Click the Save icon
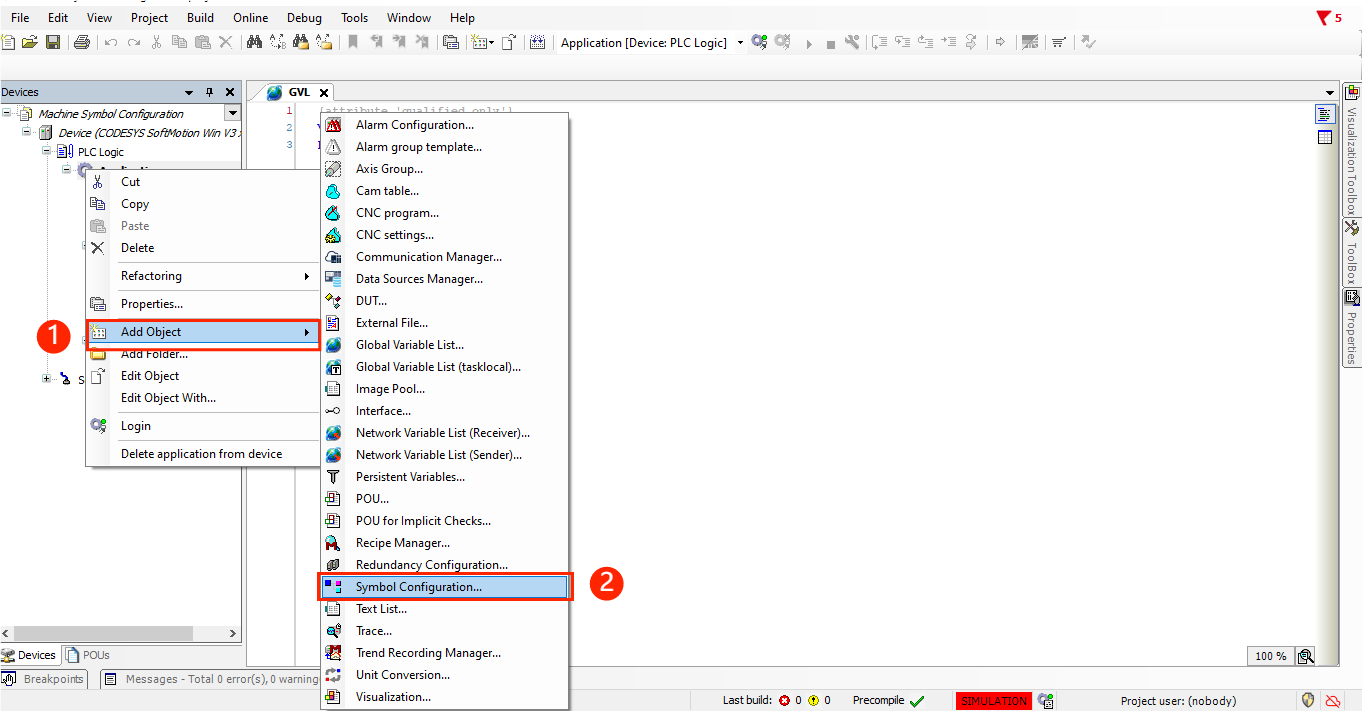Image resolution: width=1362 pixels, height=711 pixels. [x=53, y=42]
